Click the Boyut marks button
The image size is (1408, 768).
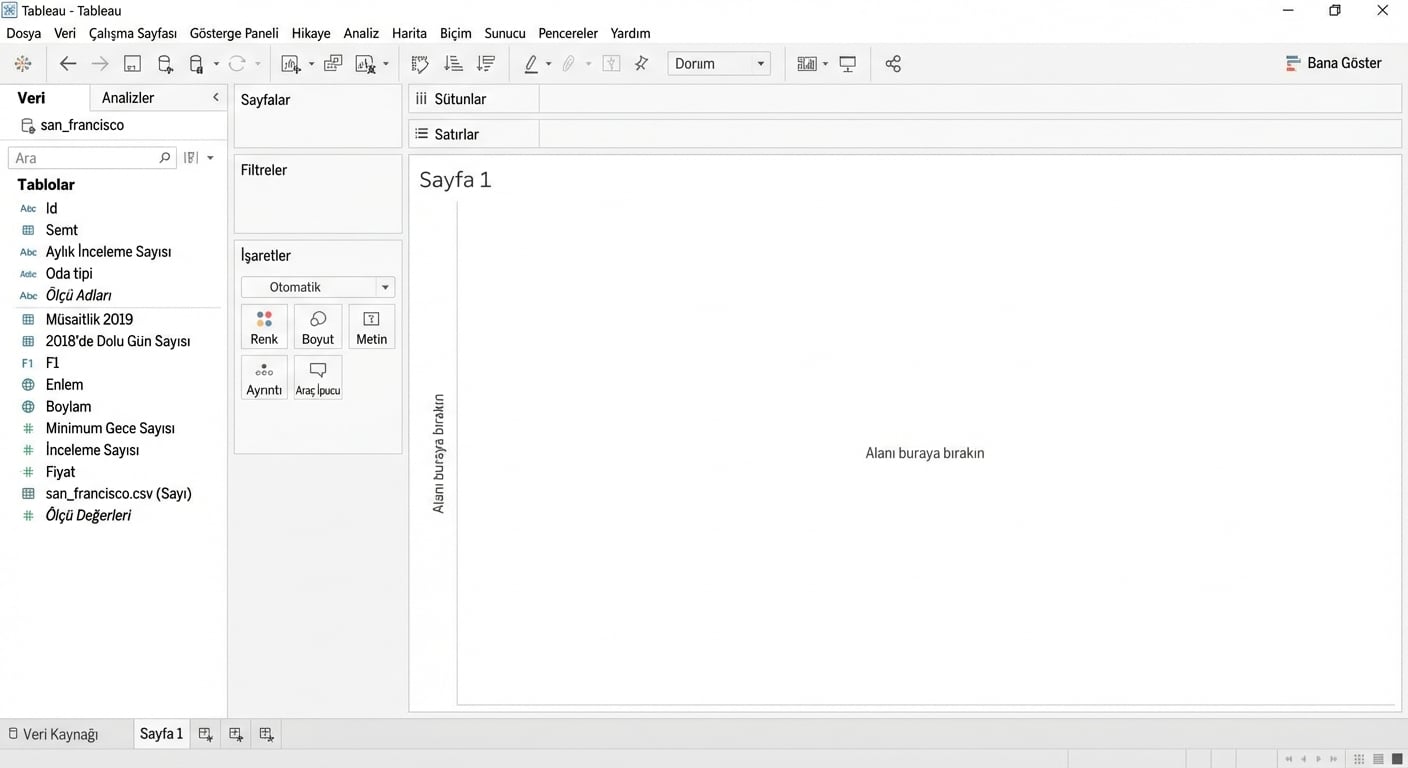318,327
